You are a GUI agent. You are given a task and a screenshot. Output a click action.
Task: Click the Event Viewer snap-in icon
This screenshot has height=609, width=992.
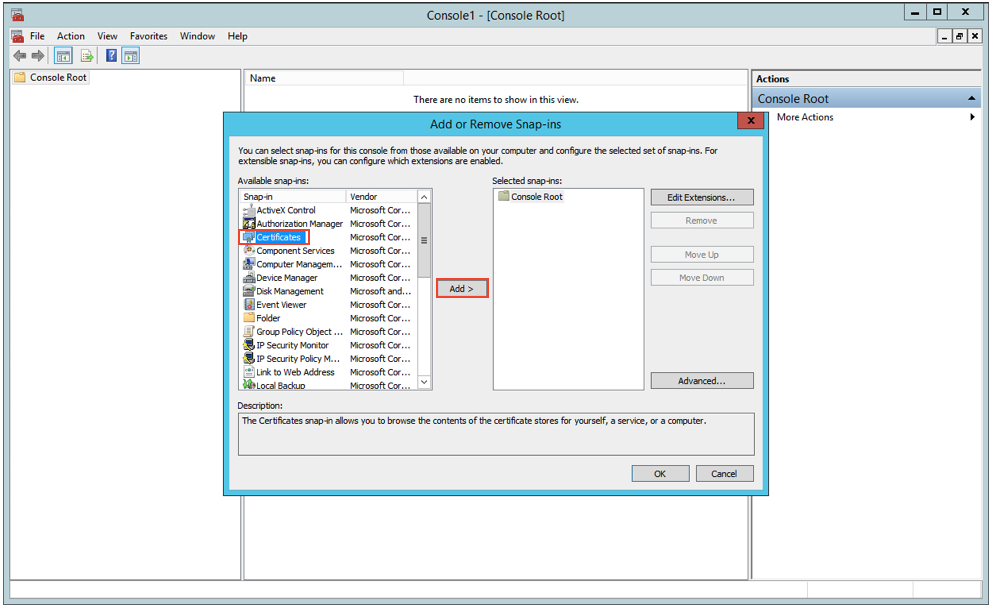(x=249, y=304)
